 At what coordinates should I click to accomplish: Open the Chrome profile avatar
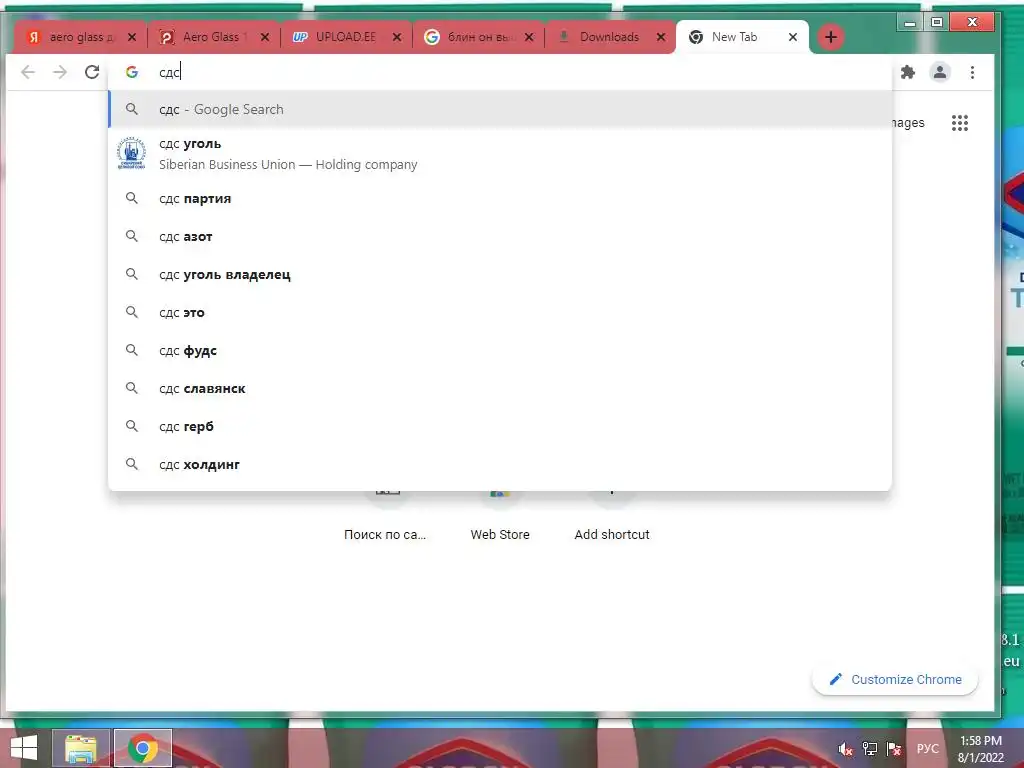tap(940, 72)
